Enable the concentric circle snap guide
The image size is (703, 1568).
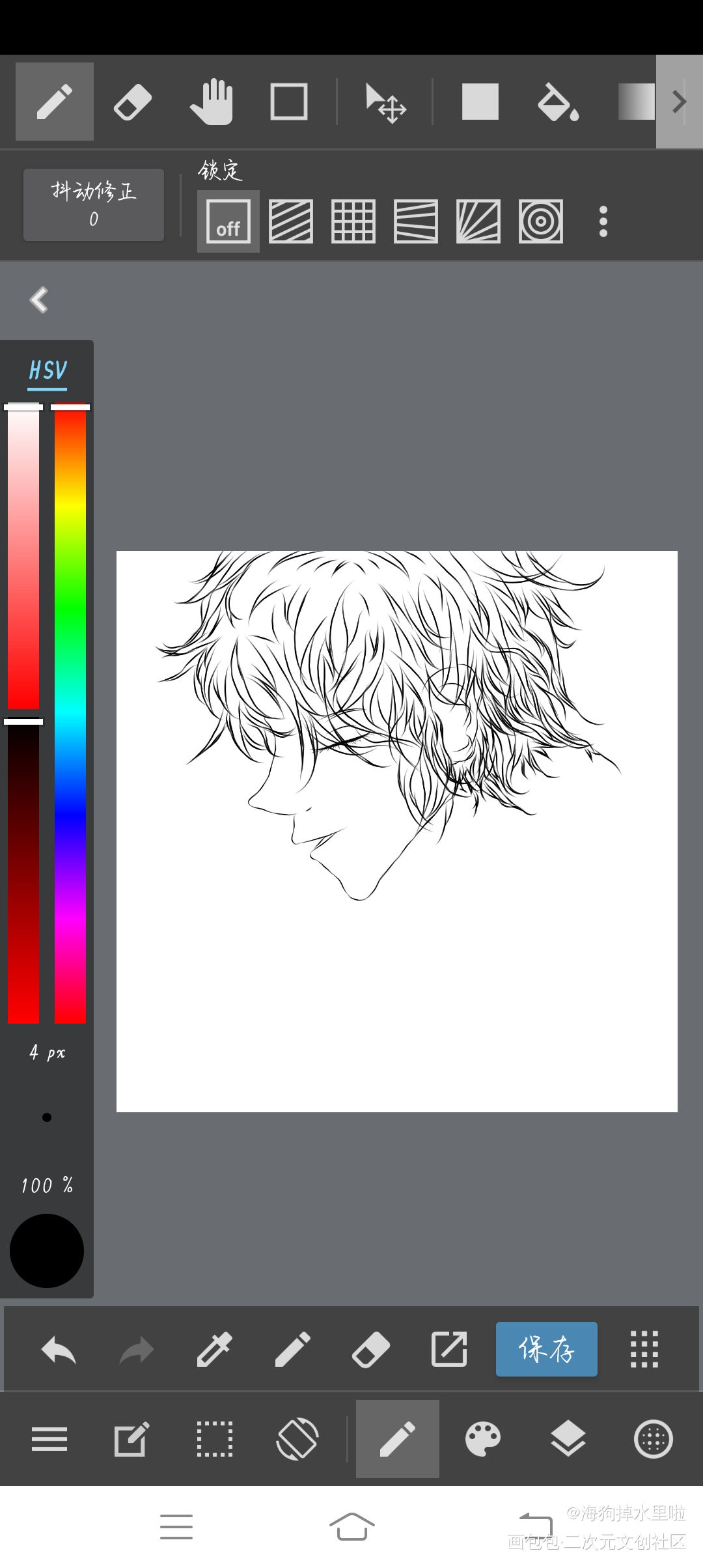coord(540,221)
